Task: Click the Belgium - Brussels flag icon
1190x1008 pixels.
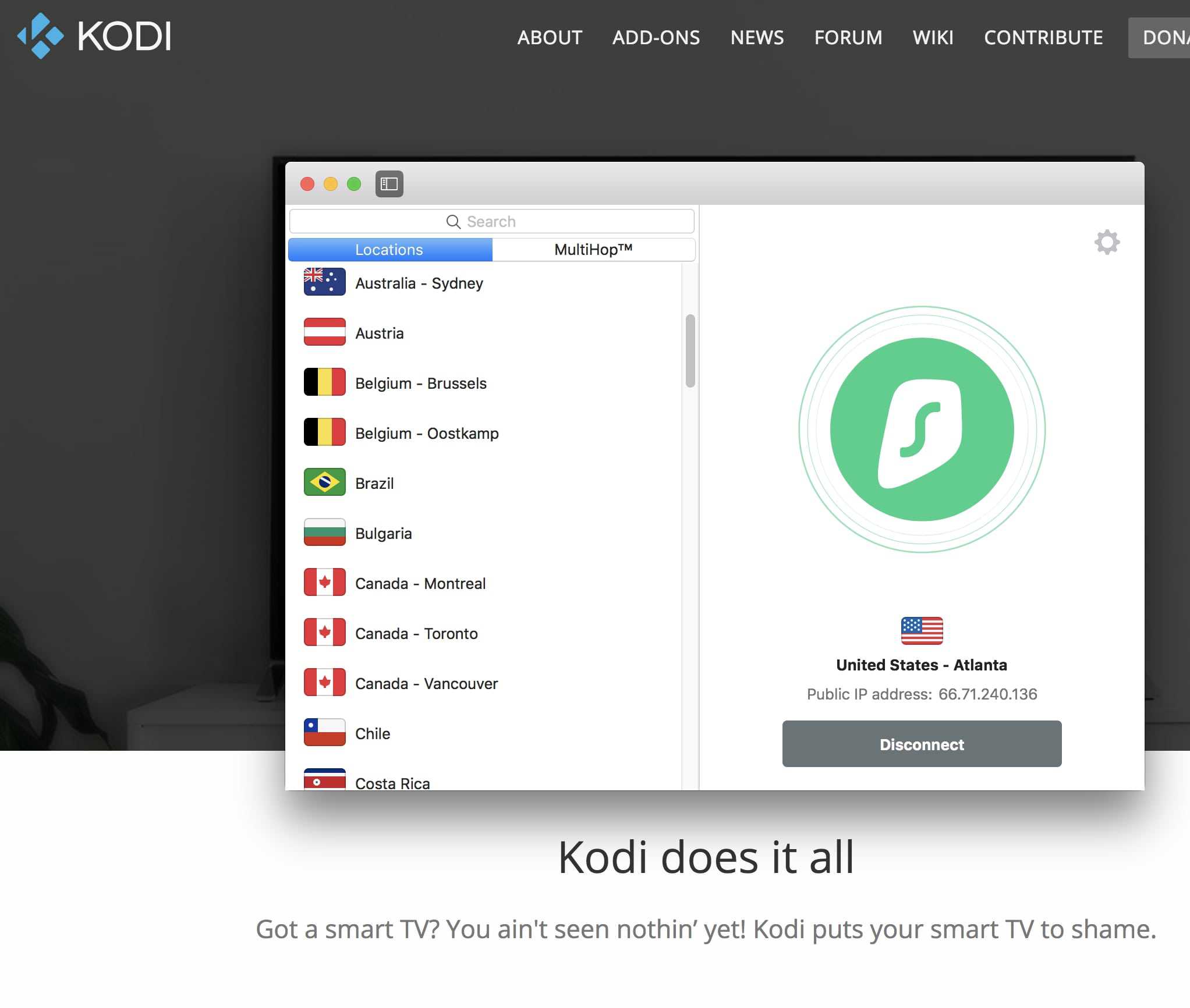Action: (x=324, y=383)
